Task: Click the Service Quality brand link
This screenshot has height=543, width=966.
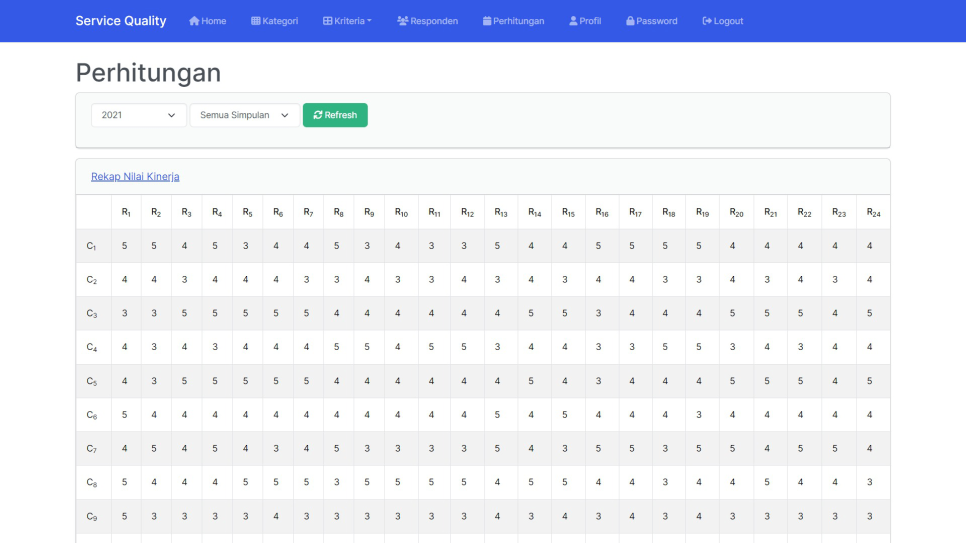Action: tap(121, 21)
